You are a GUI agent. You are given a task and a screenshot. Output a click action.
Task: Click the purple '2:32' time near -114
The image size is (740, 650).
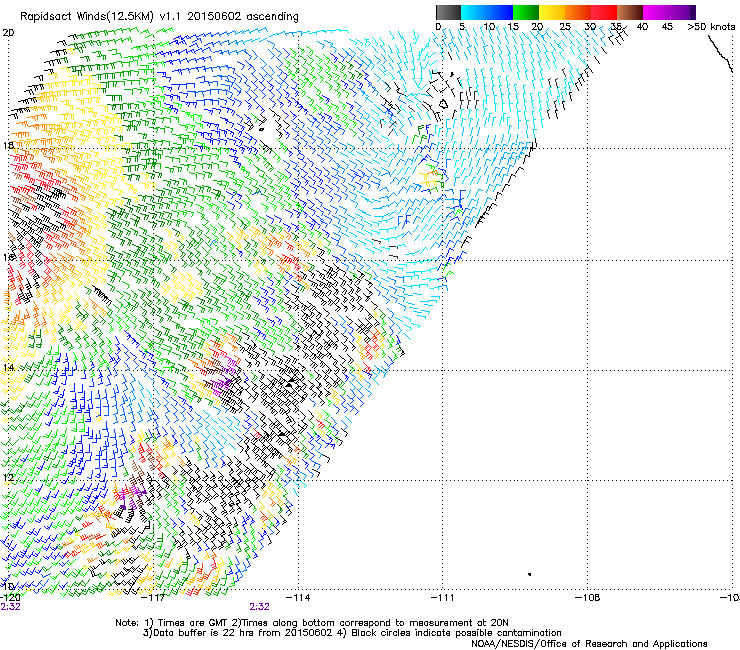click(x=260, y=607)
